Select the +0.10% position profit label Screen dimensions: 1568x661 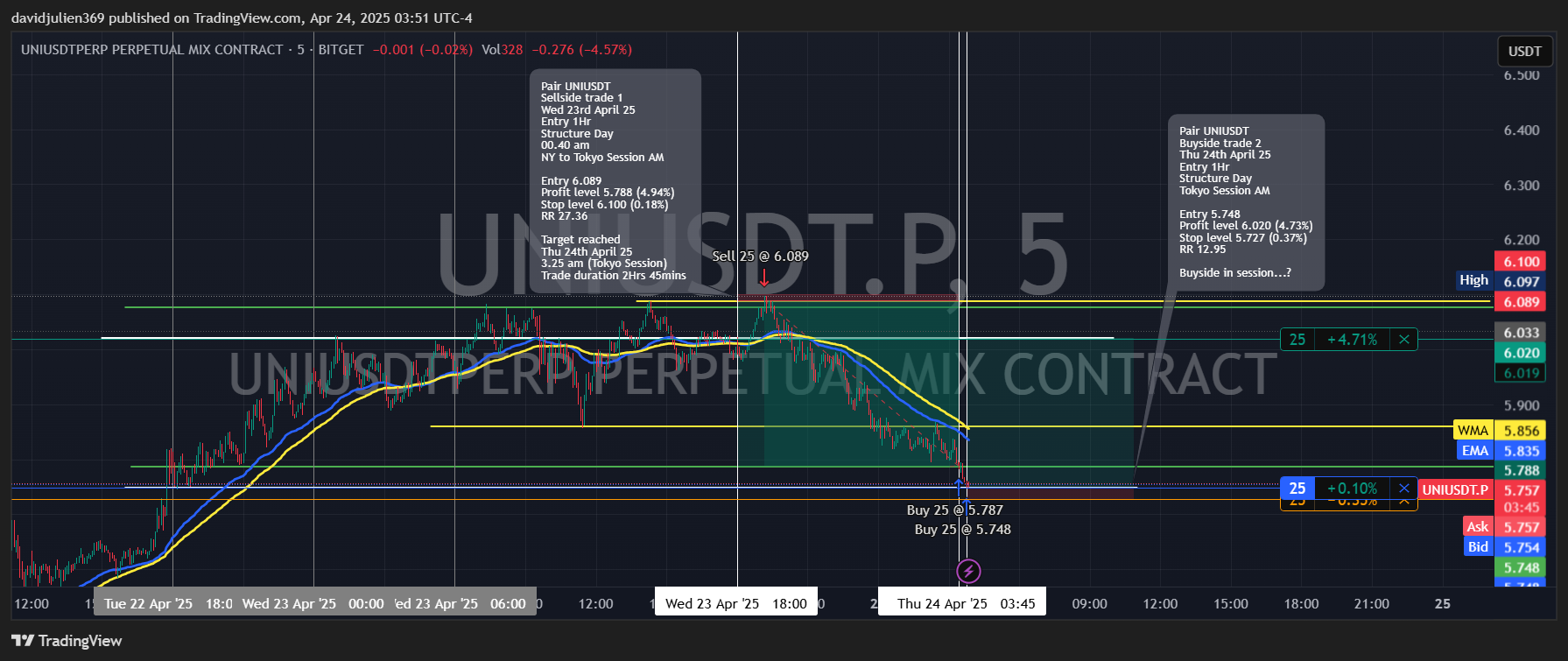[1353, 489]
